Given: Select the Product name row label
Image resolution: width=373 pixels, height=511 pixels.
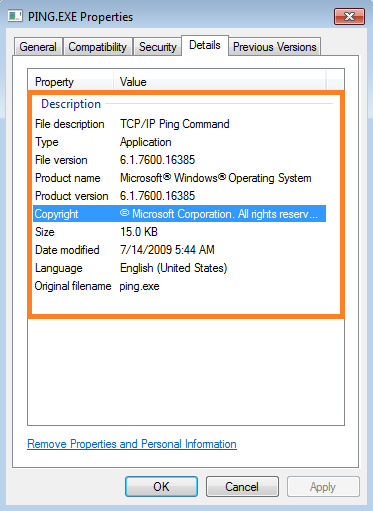Looking at the screenshot, I should click(68, 178).
